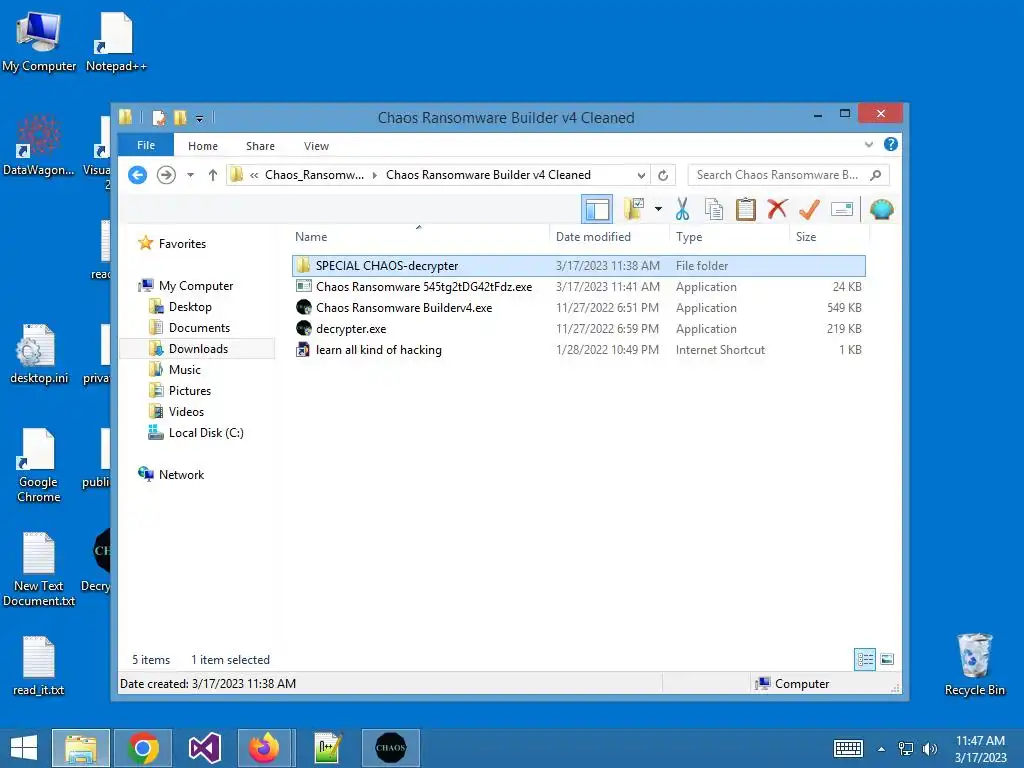The image size is (1024, 768).
Task: Click the Paste clipboard icon in toolbar
Action: 745,210
